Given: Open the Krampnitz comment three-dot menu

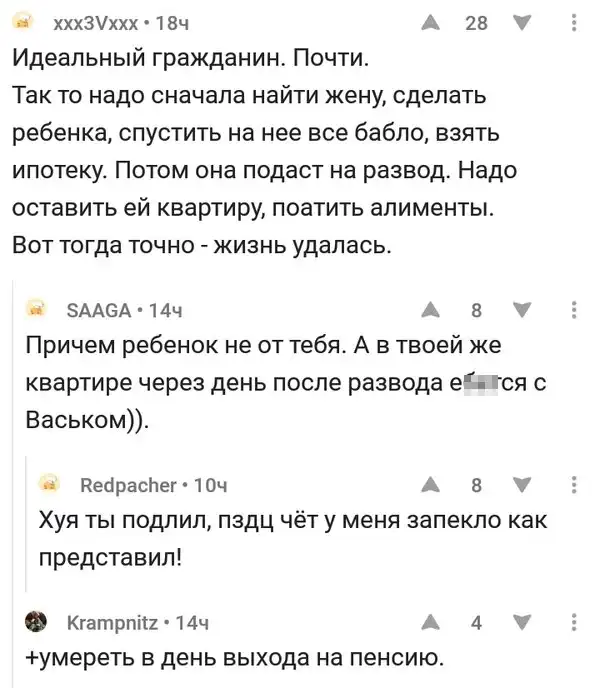Looking at the screenshot, I should tap(572, 622).
